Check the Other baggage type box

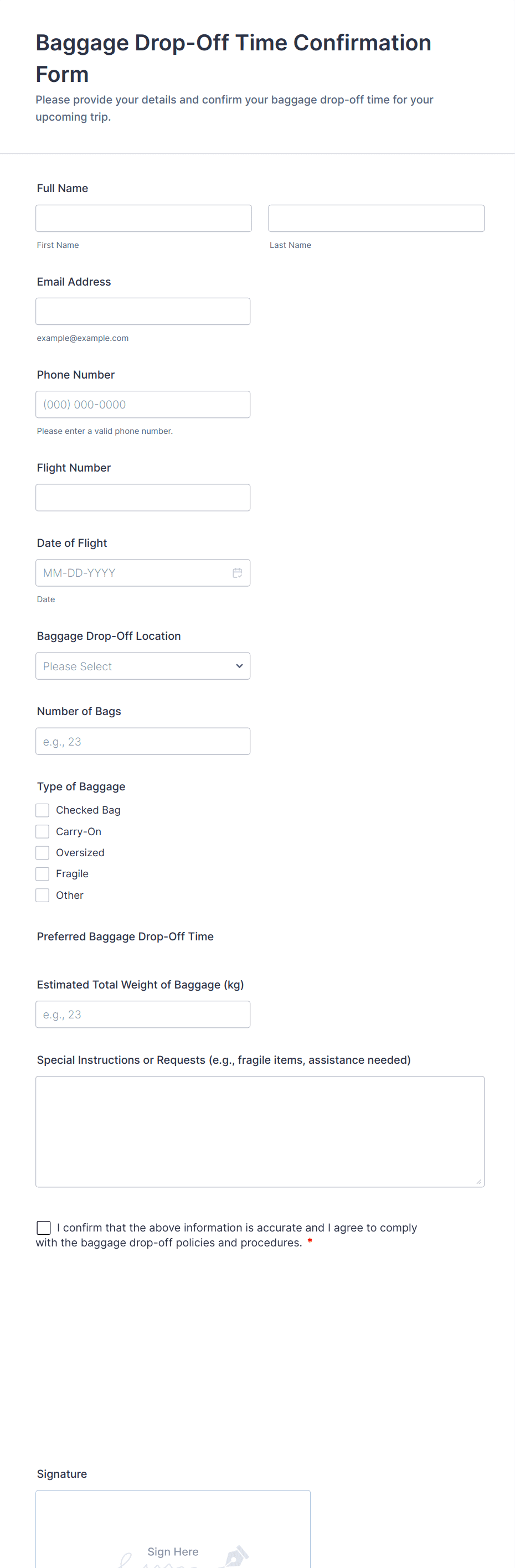[x=43, y=896]
